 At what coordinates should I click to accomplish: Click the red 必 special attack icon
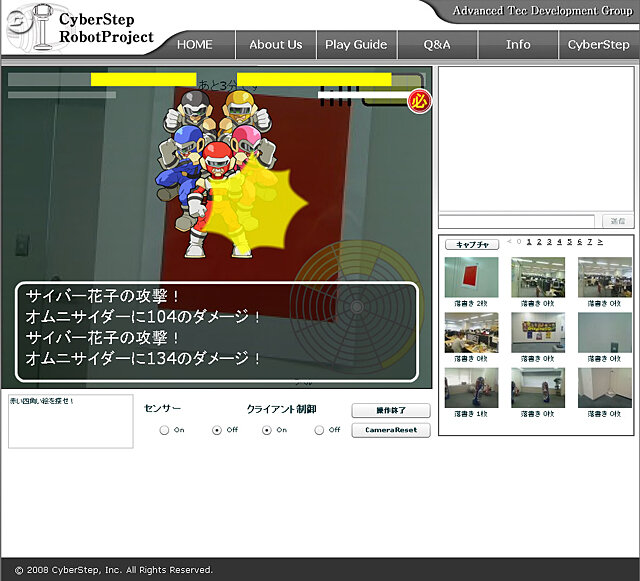click(419, 101)
